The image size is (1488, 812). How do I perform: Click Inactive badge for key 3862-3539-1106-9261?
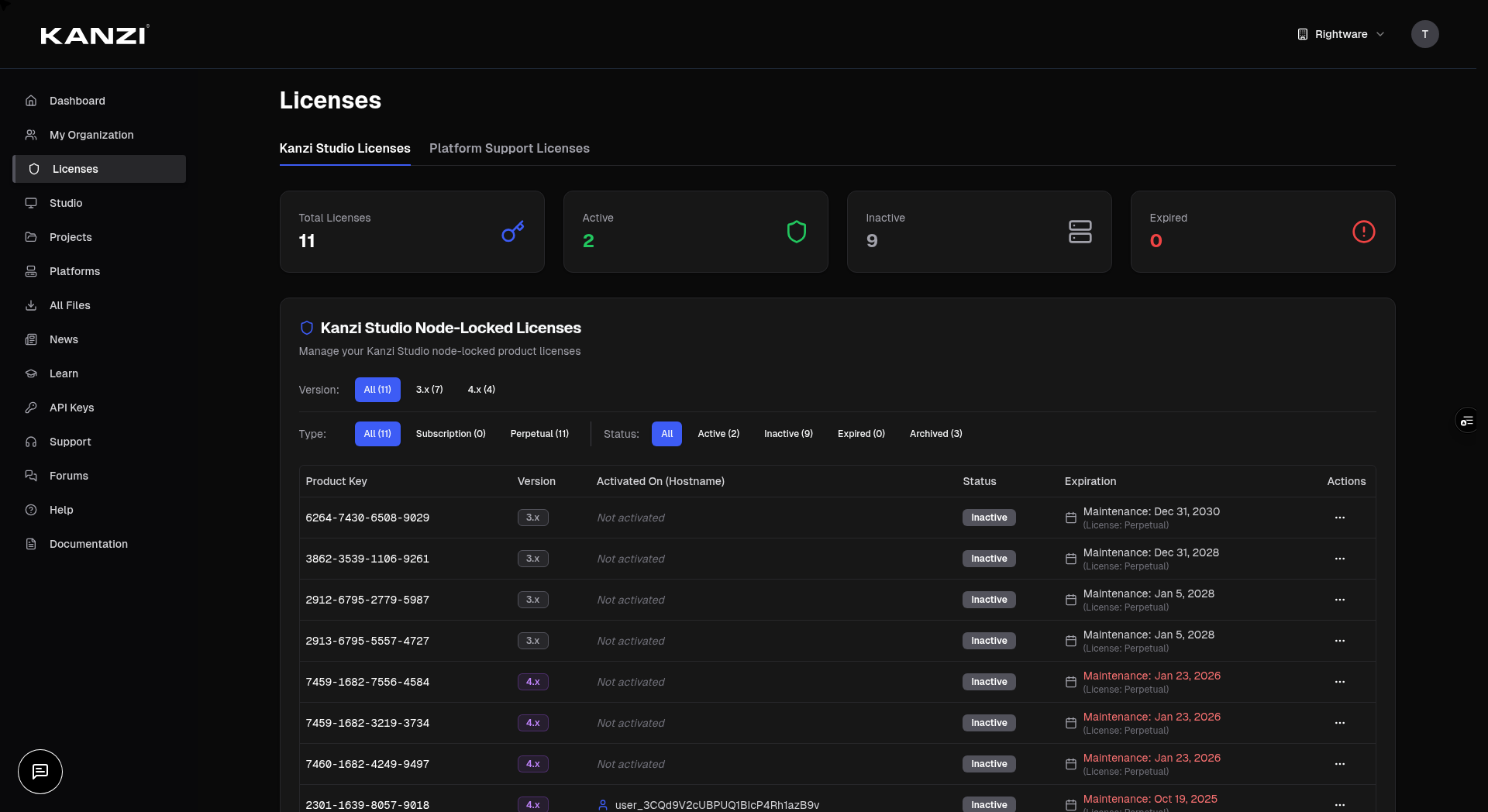pos(989,559)
